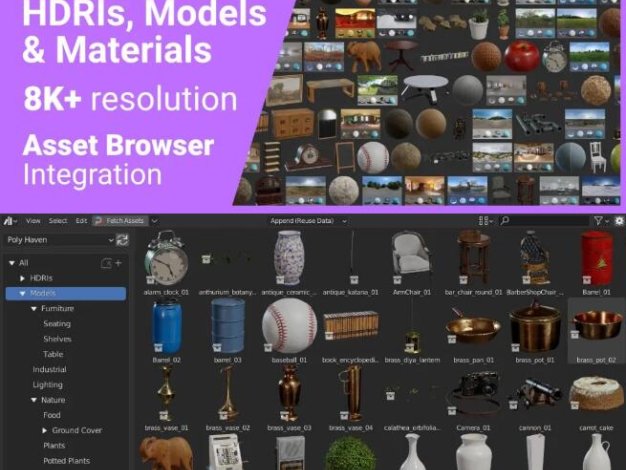This screenshot has height=470, width=626.
Task: Click the asset search field
Action: click(x=544, y=221)
